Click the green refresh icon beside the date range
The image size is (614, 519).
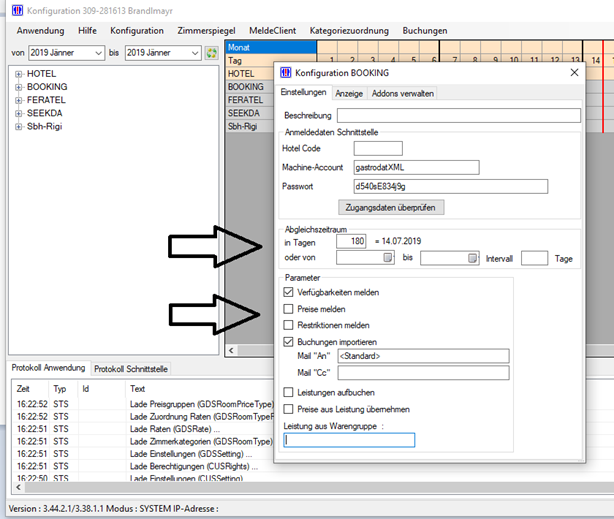[211, 53]
